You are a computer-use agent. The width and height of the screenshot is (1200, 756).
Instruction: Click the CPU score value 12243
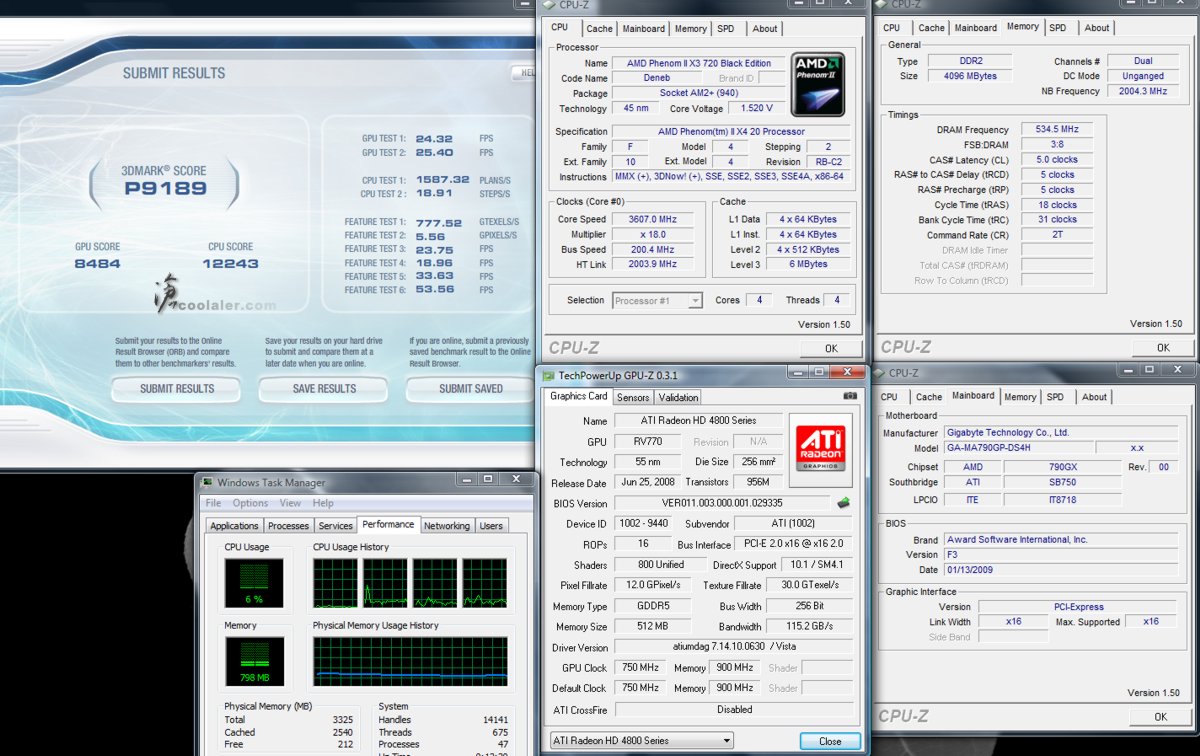point(233,264)
